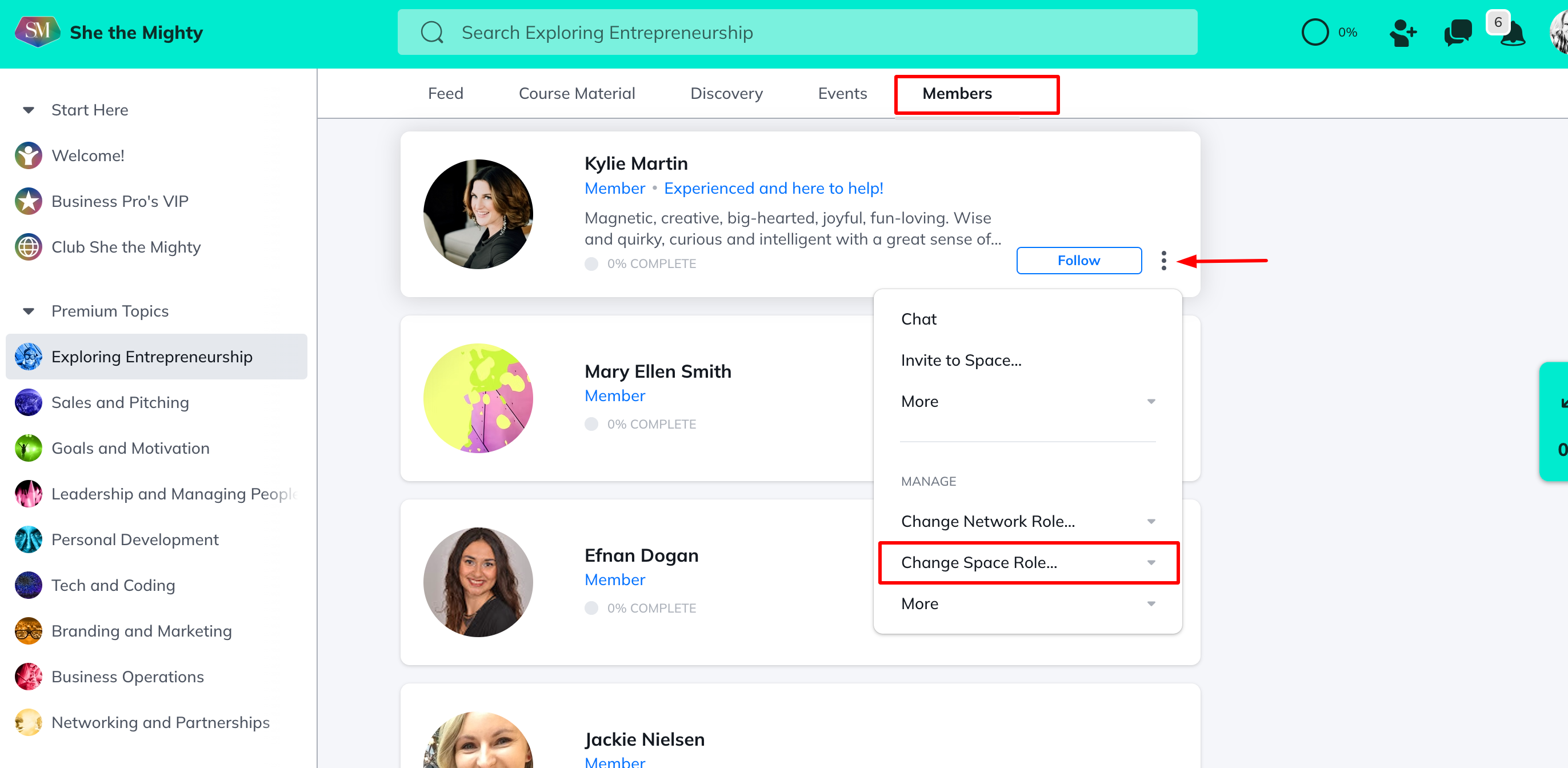Viewport: 1568px width, 768px height.
Task: Click the search magnifier icon
Action: click(x=431, y=33)
